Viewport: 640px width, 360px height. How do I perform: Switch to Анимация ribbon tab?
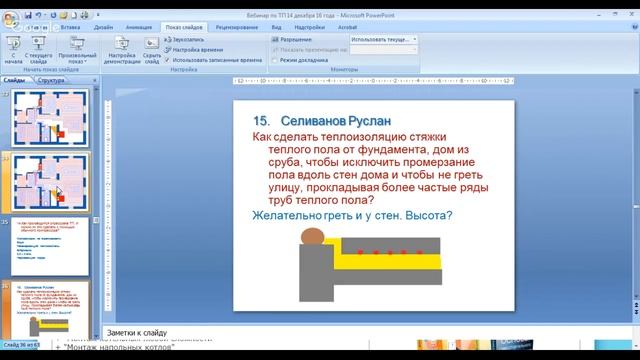[139, 27]
